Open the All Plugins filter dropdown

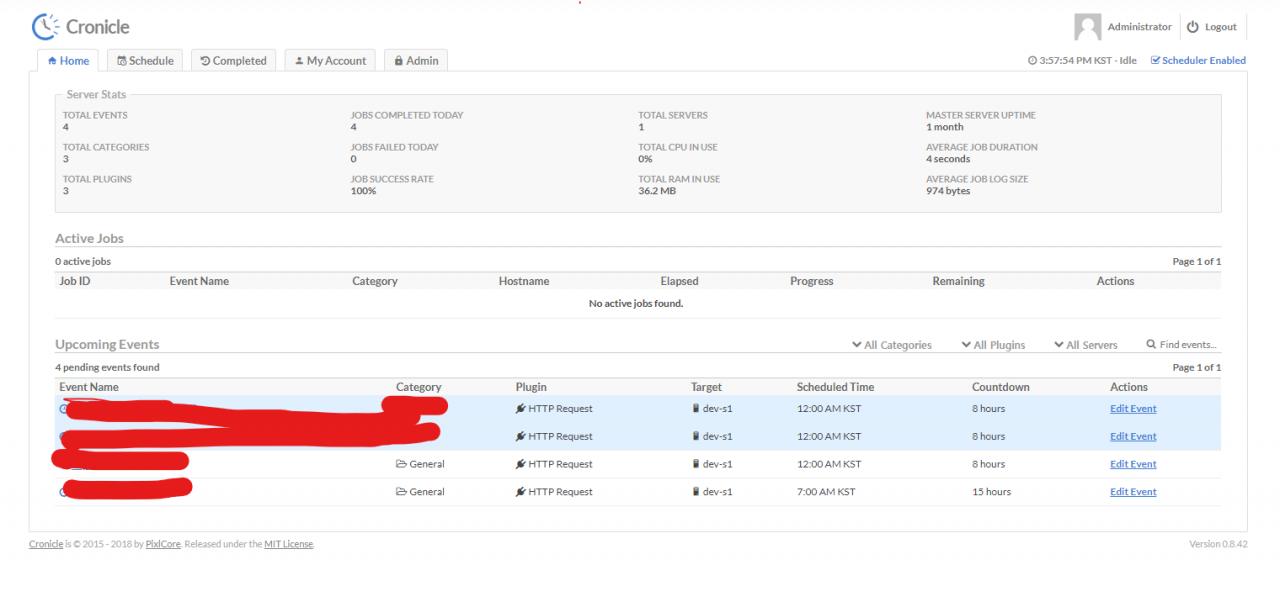coord(993,345)
